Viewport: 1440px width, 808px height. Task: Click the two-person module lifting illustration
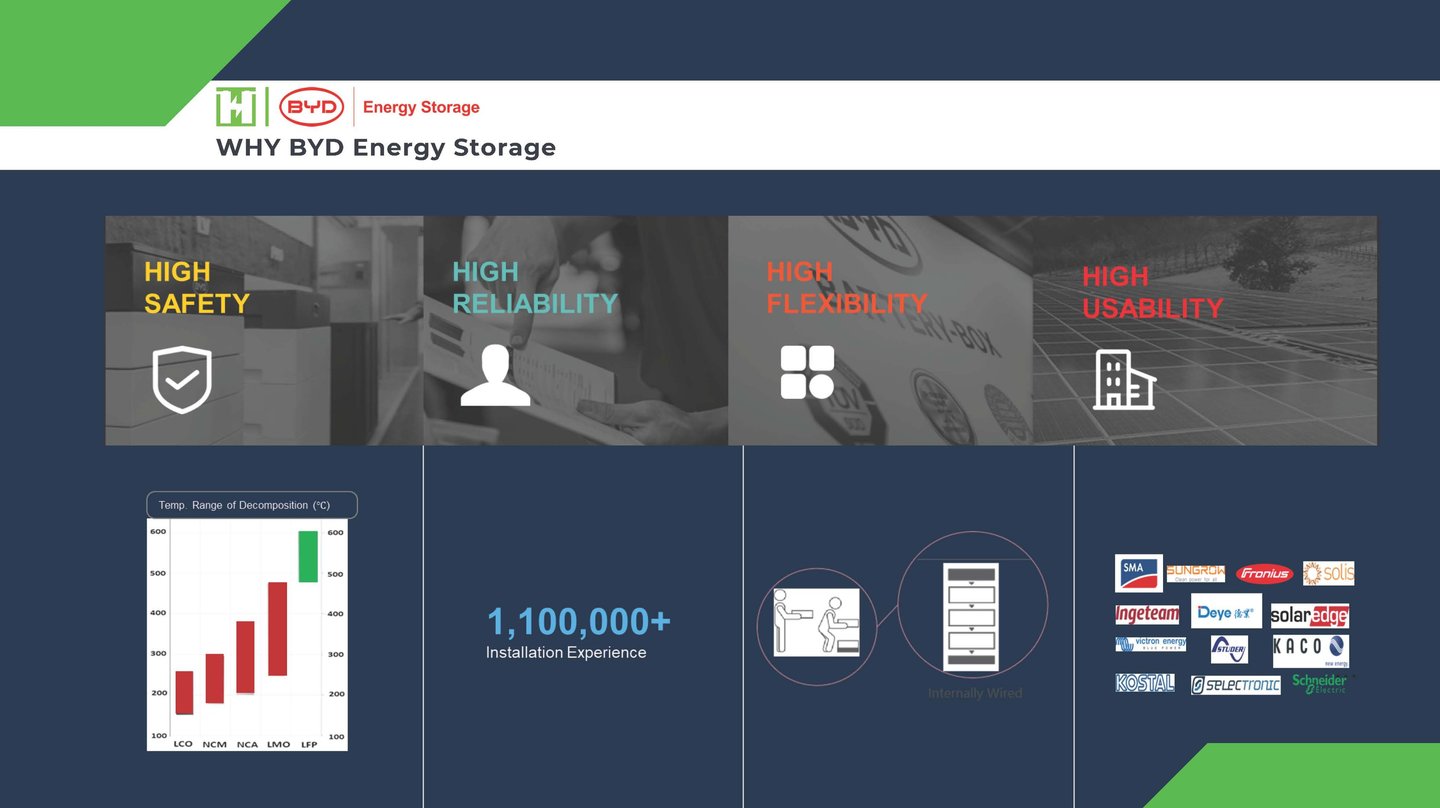point(815,622)
